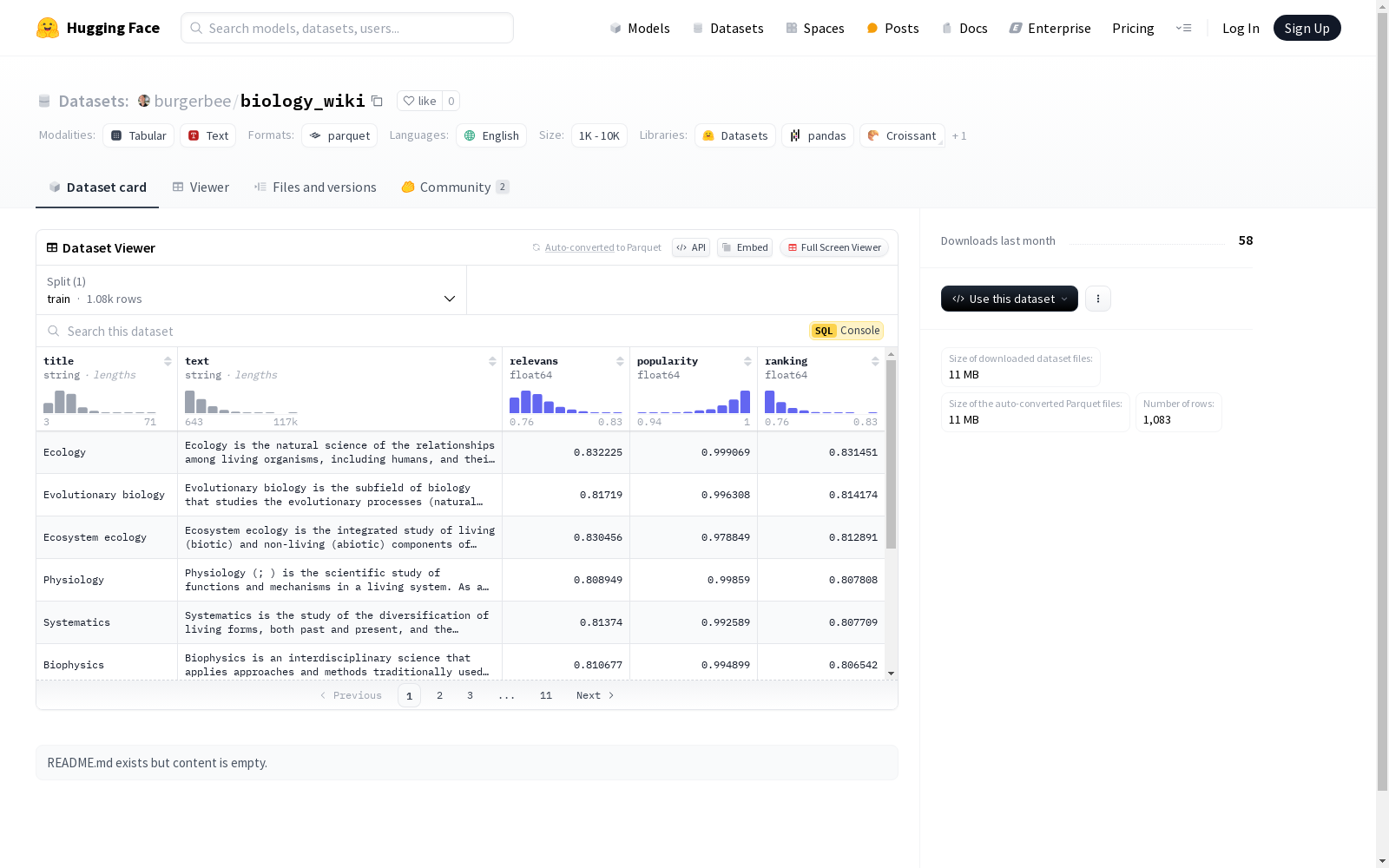Open the Pricing page
The image size is (1389, 868).
tap(1133, 28)
